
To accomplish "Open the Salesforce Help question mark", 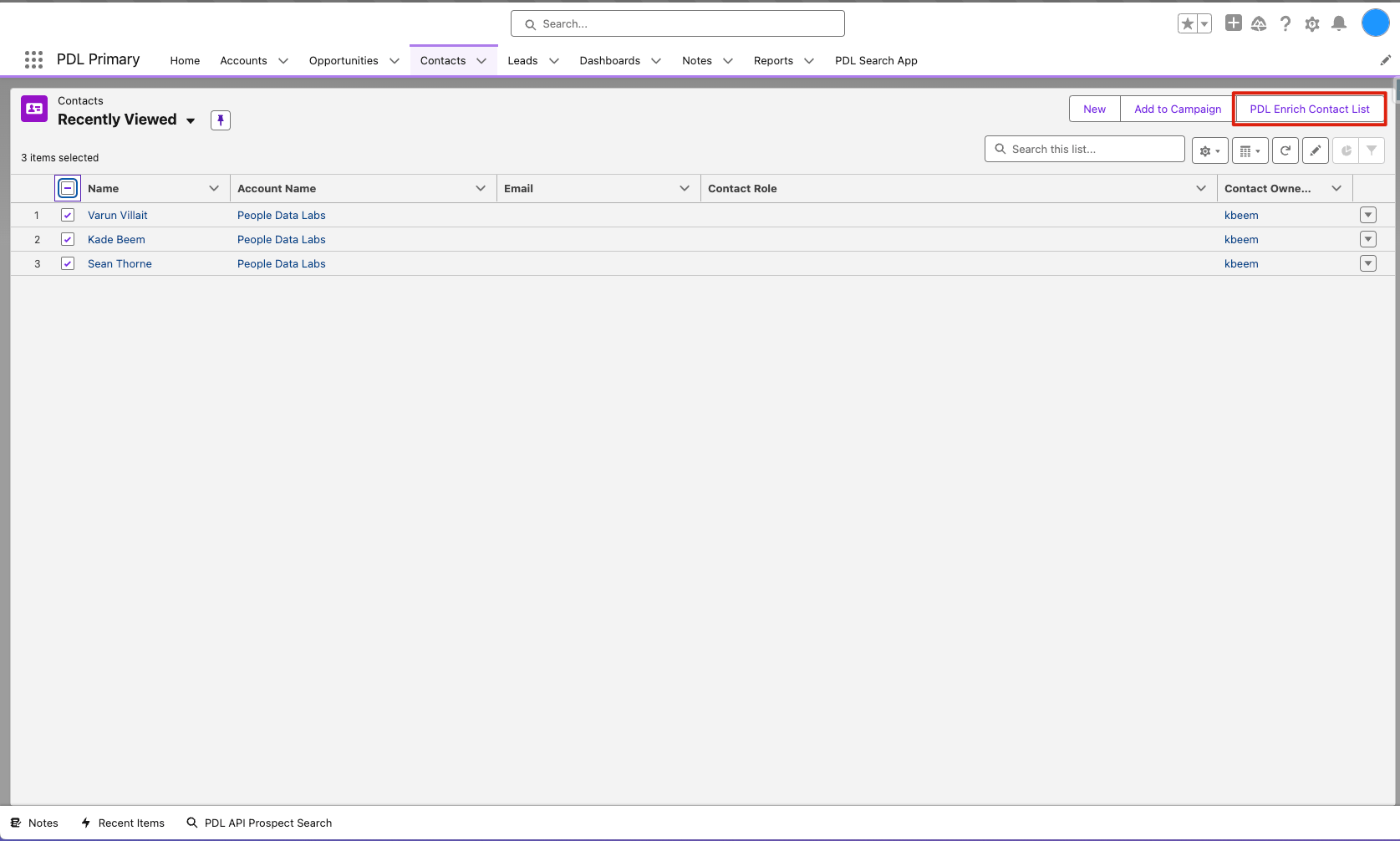I will [1285, 24].
